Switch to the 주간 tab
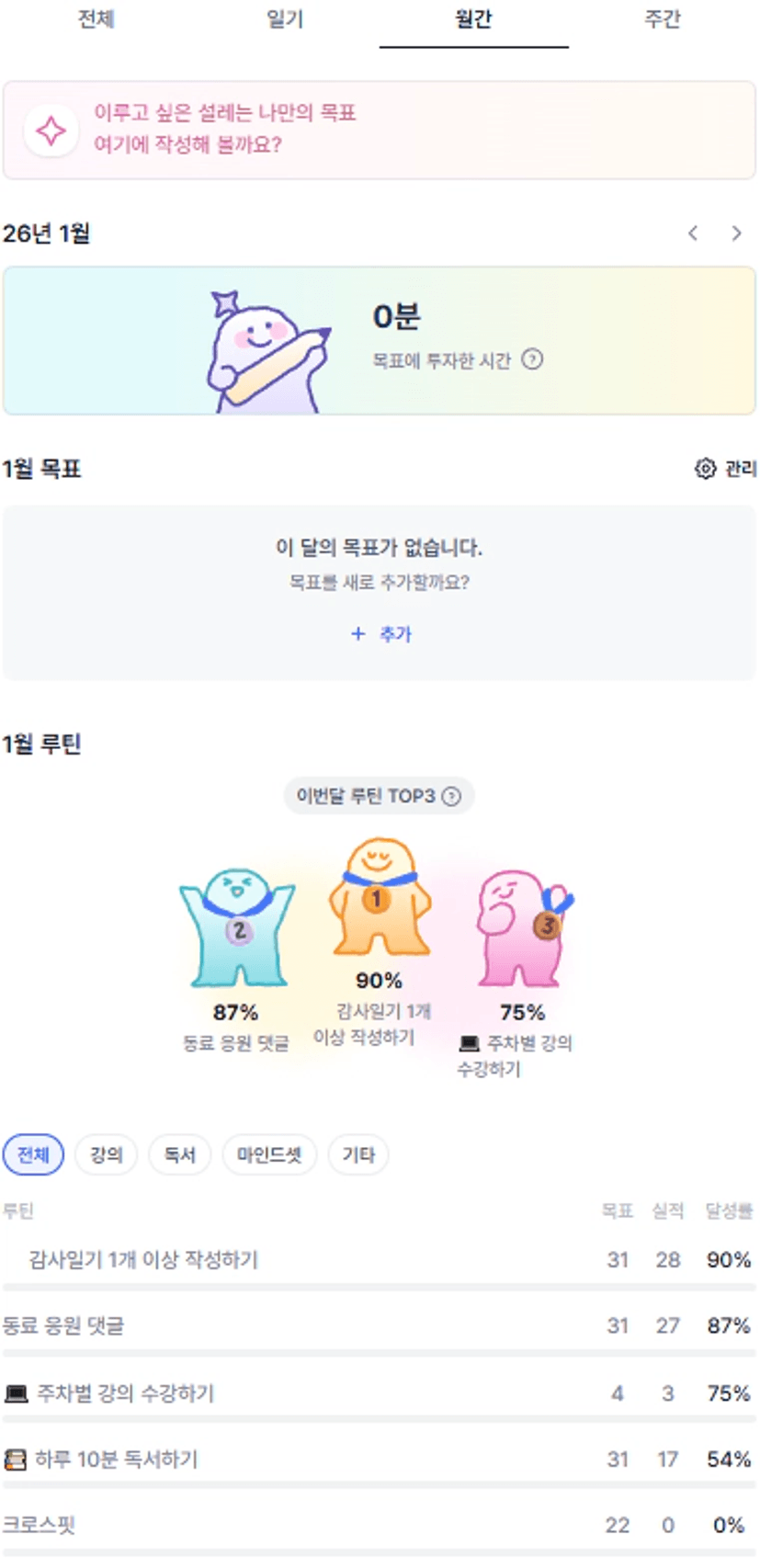 (x=662, y=19)
